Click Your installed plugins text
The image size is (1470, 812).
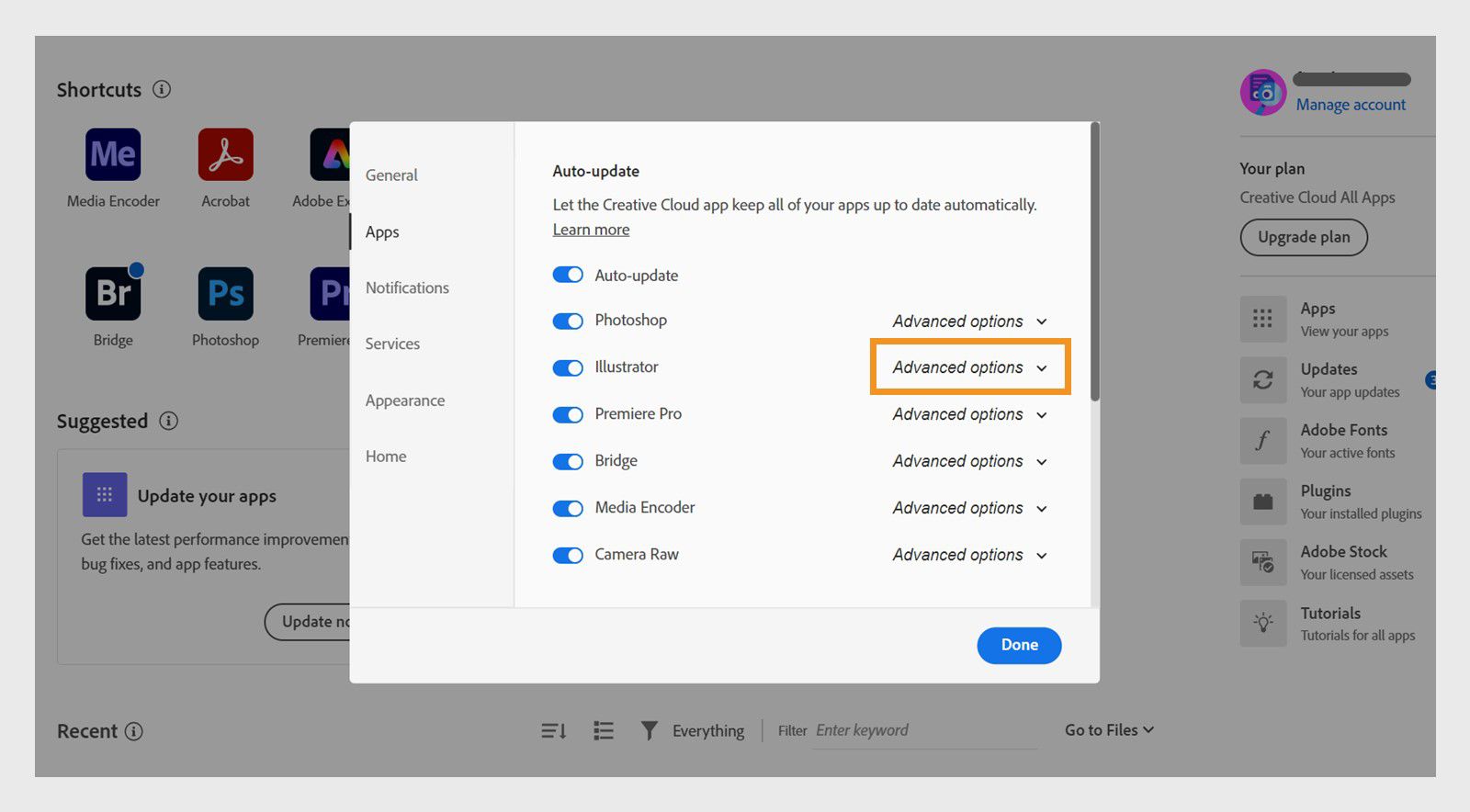1361,513
